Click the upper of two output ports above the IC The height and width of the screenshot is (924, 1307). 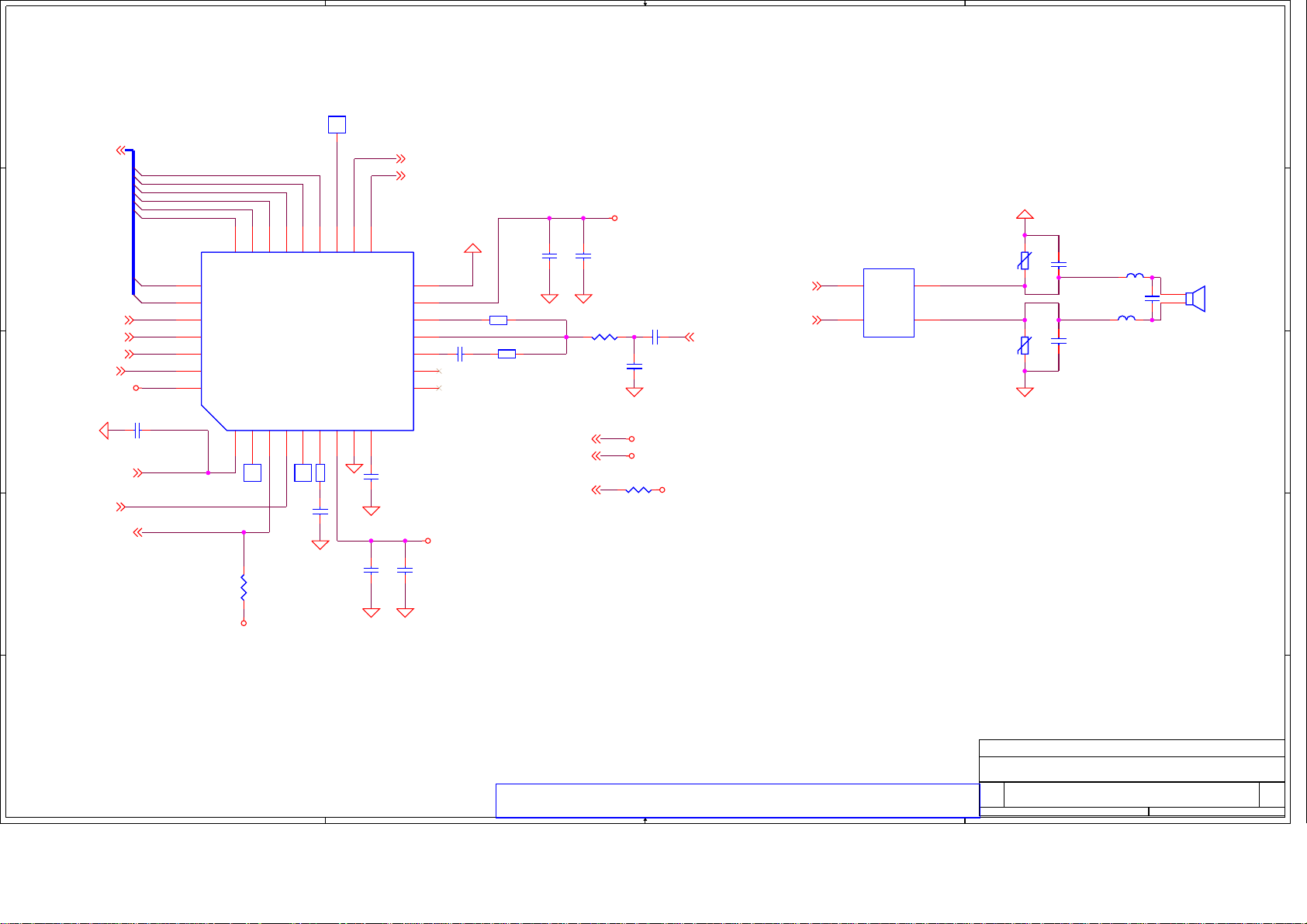click(400, 158)
